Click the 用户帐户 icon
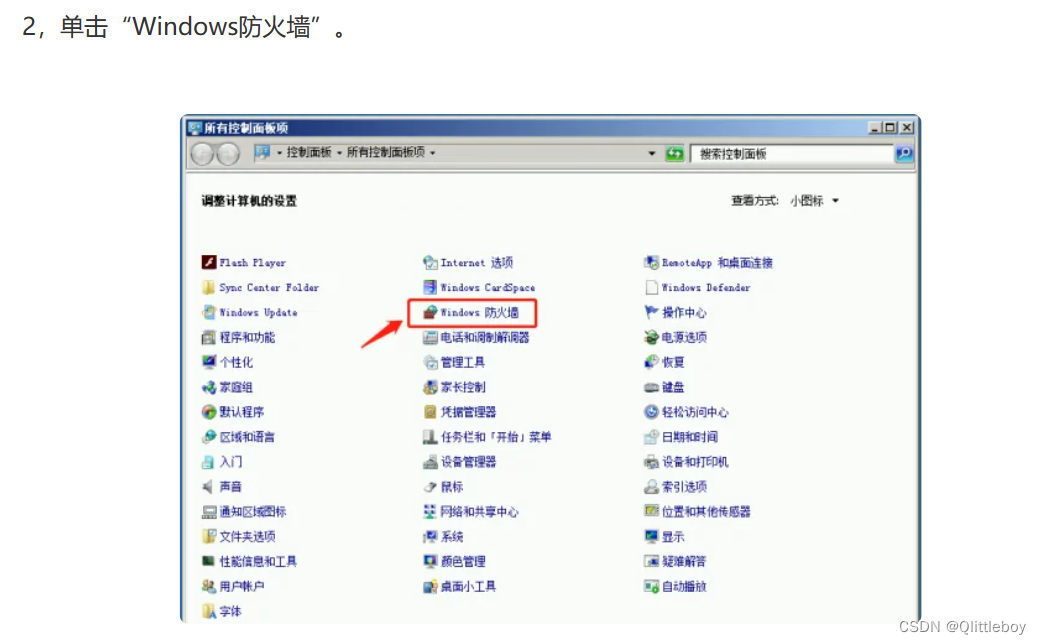The width and height of the screenshot is (1041, 644). (x=209, y=587)
